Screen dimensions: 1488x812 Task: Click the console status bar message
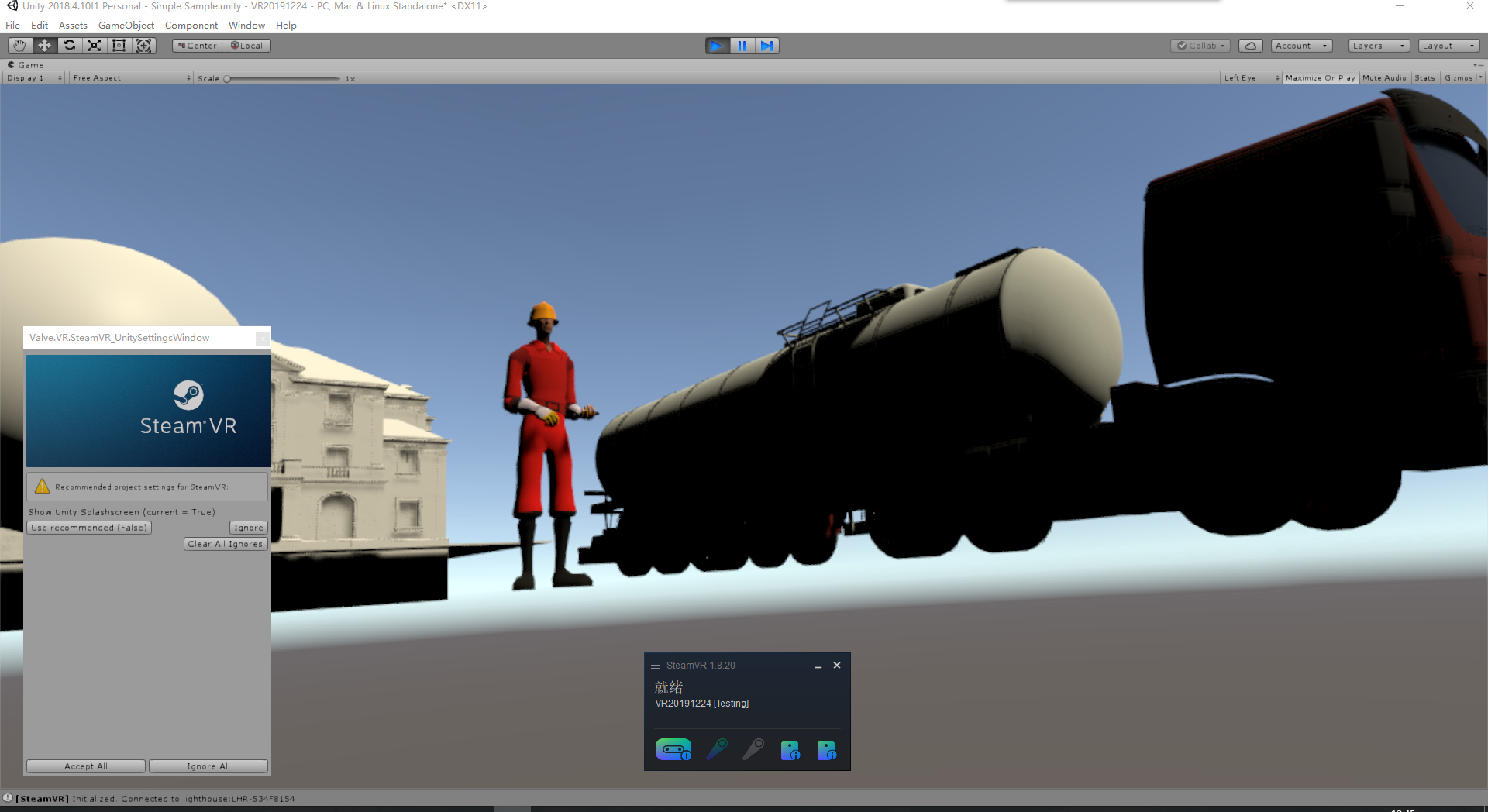coord(155,799)
